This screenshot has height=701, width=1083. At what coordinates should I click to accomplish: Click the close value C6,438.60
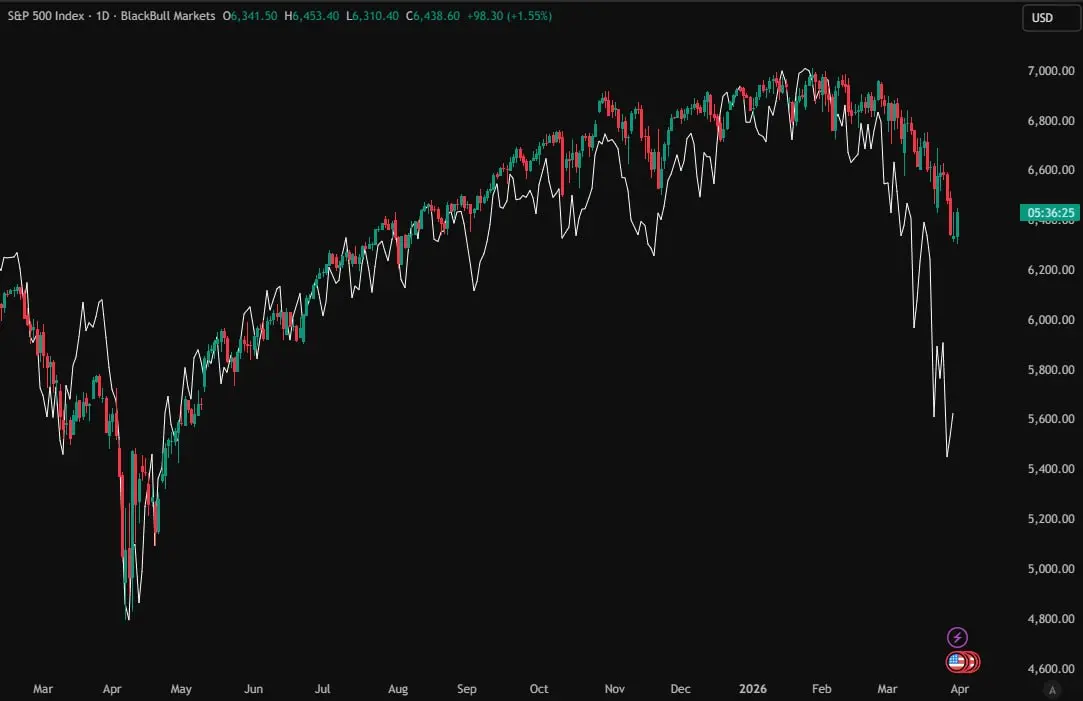(x=432, y=16)
